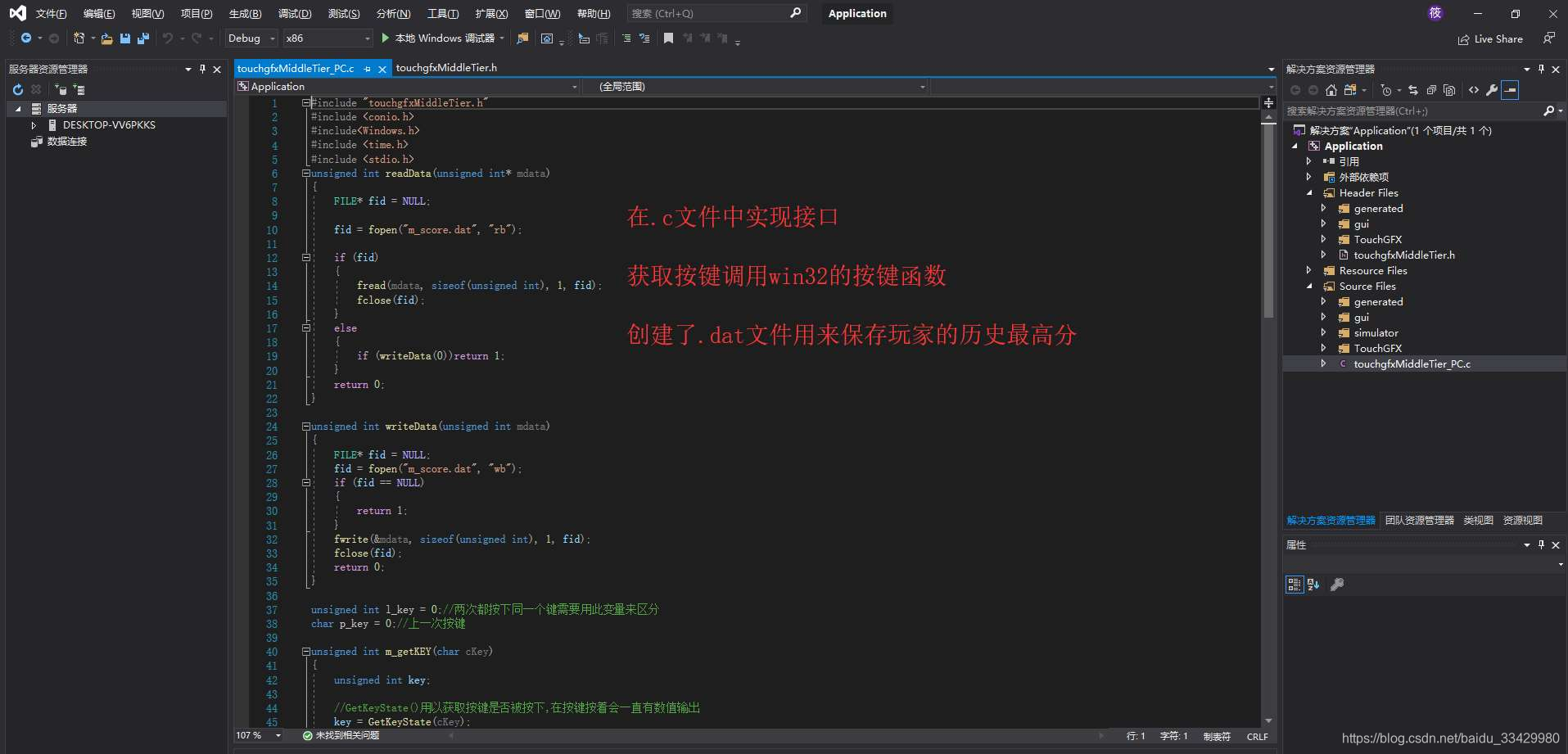1568x754 pixels.
Task: Collapse All nodes in Solution Explorer
Action: (1431, 90)
